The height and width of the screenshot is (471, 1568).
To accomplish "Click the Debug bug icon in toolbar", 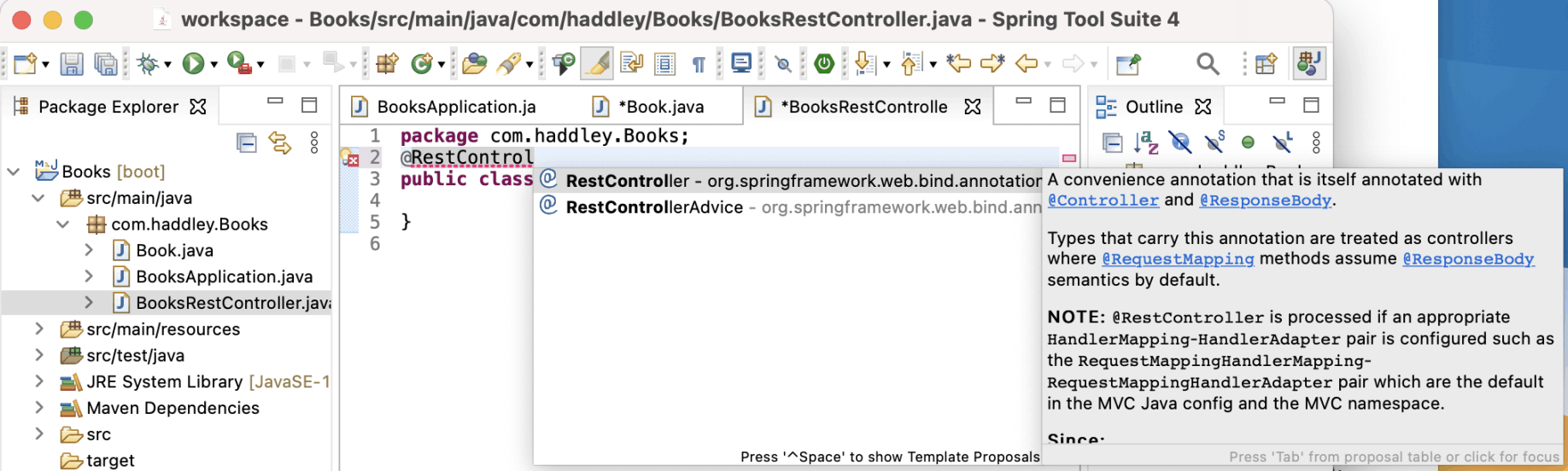I will coord(148,63).
